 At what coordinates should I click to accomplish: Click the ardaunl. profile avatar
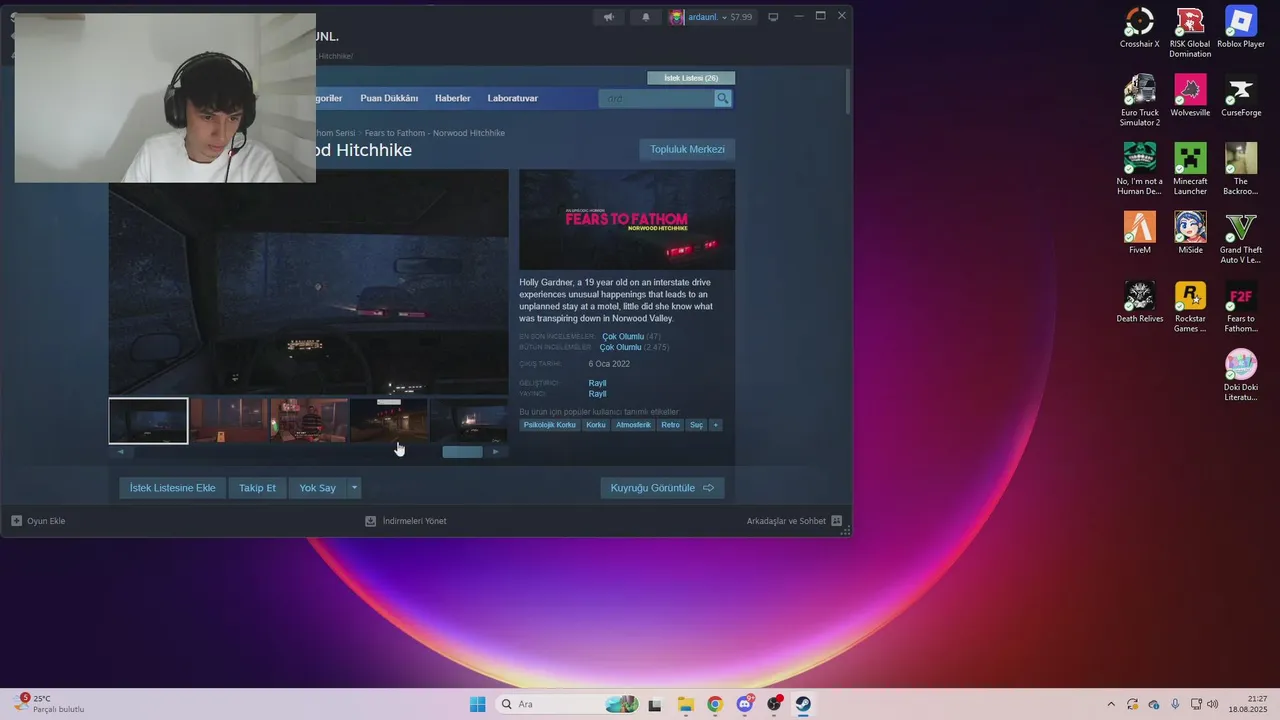coord(677,17)
